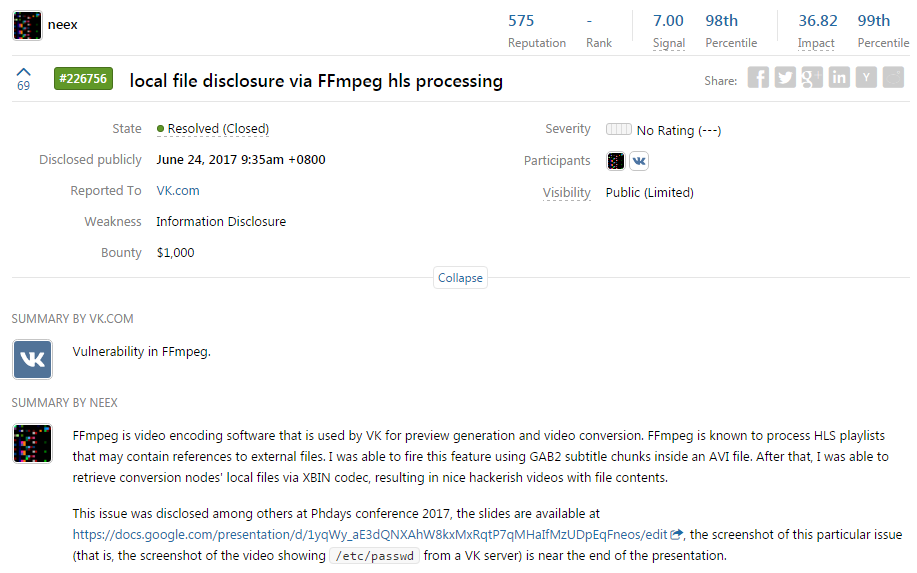The width and height of the screenshot is (917, 573).
Task: Click report ID badge #226756
Action: coord(83,79)
